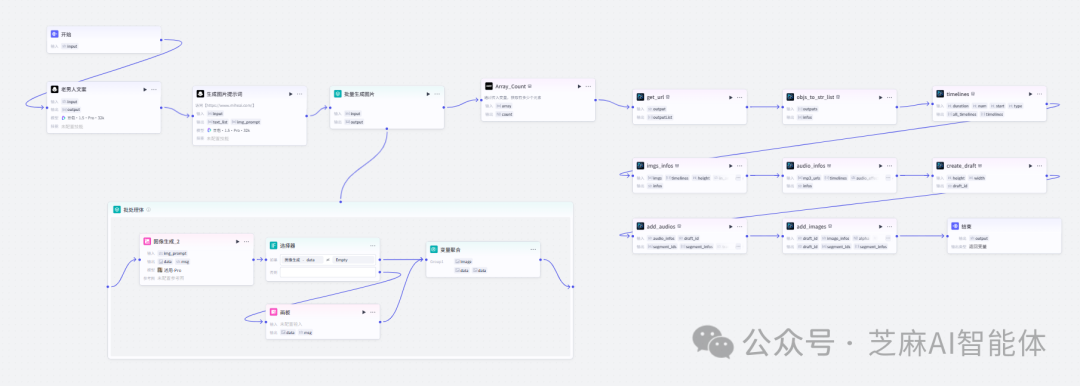Click the objs_to_str_list node code icon
This screenshot has height=386, width=1080.
pyautogui.click(x=790, y=97)
